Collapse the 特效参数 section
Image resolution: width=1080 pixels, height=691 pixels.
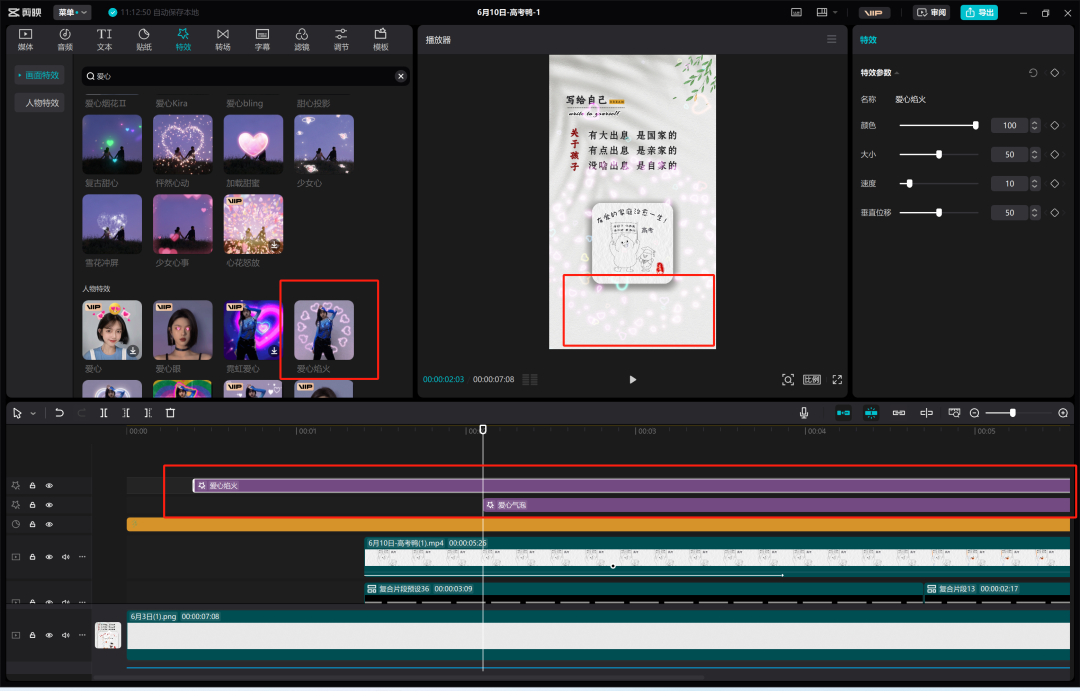point(897,73)
